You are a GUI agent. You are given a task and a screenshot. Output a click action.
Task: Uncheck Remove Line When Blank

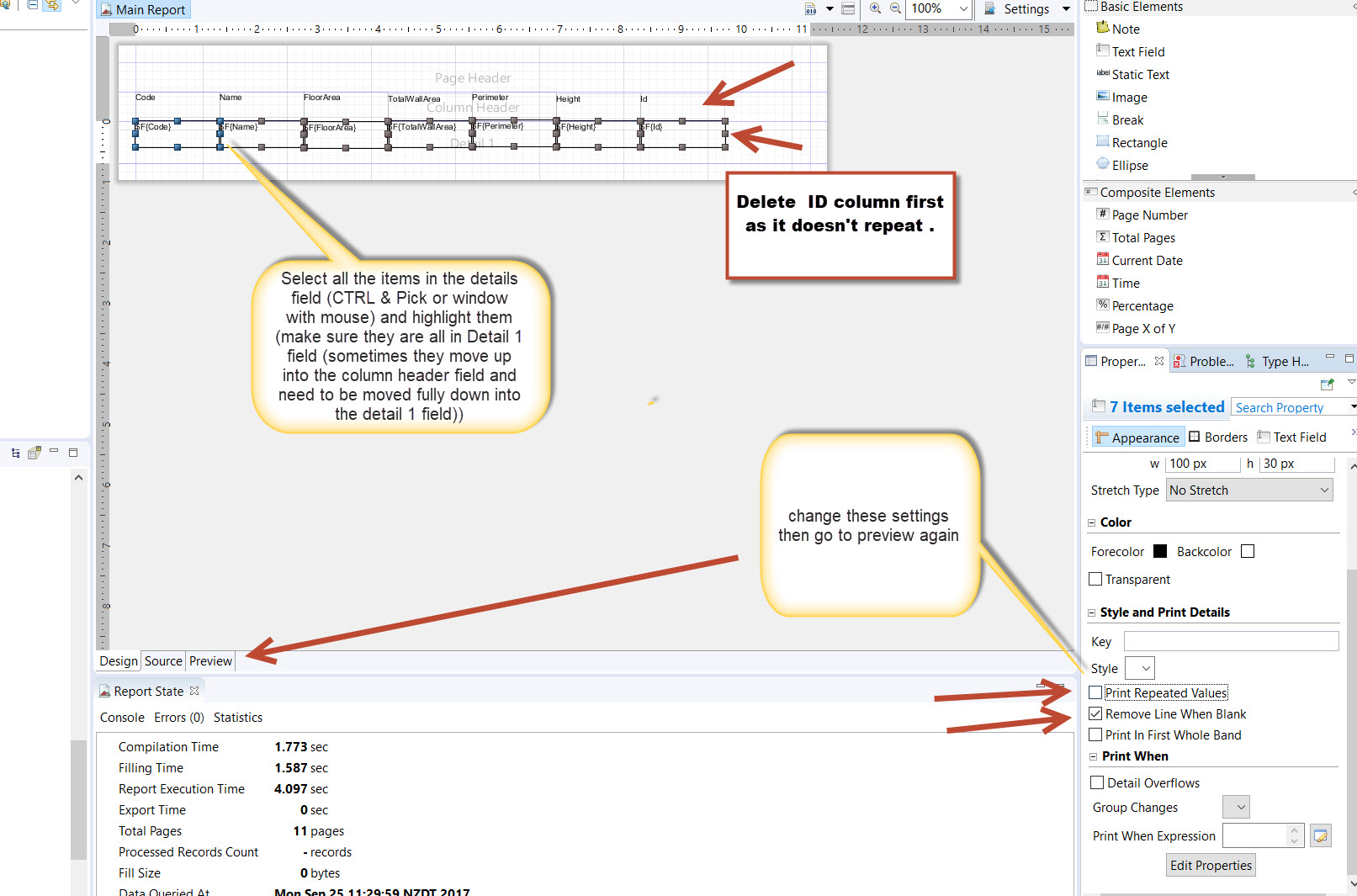point(1095,714)
